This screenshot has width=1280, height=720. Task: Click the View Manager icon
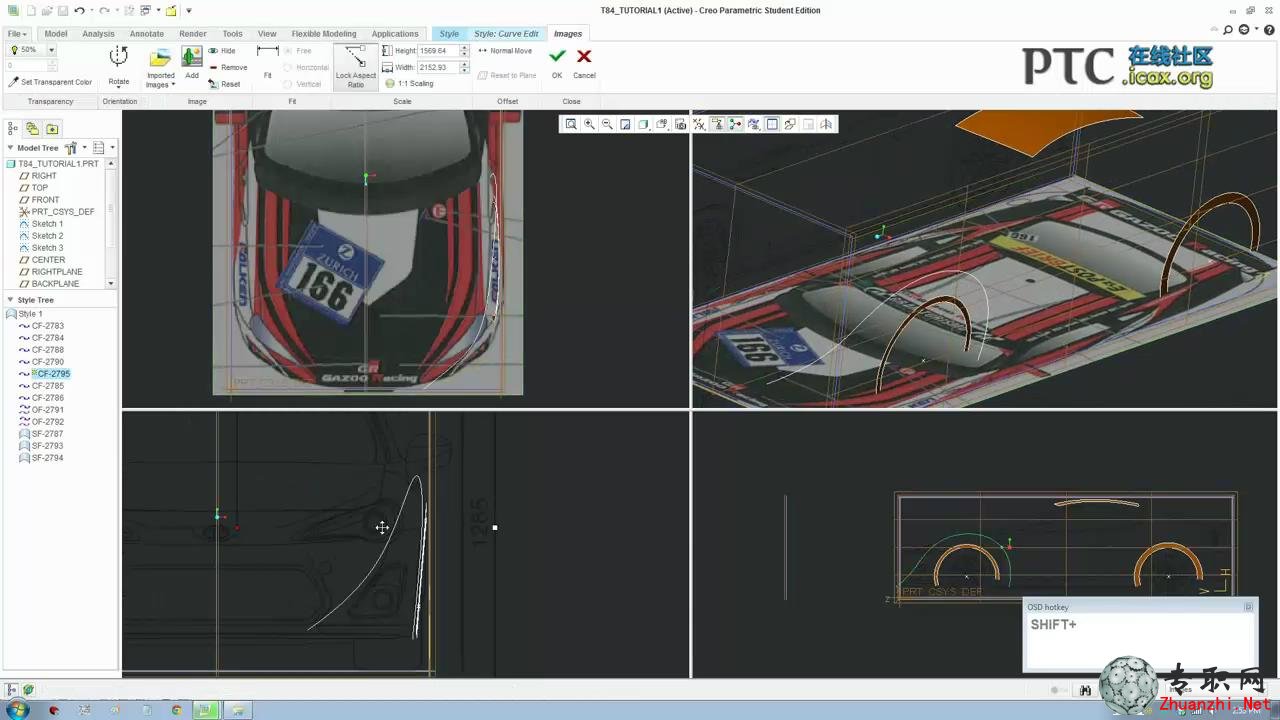click(681, 124)
